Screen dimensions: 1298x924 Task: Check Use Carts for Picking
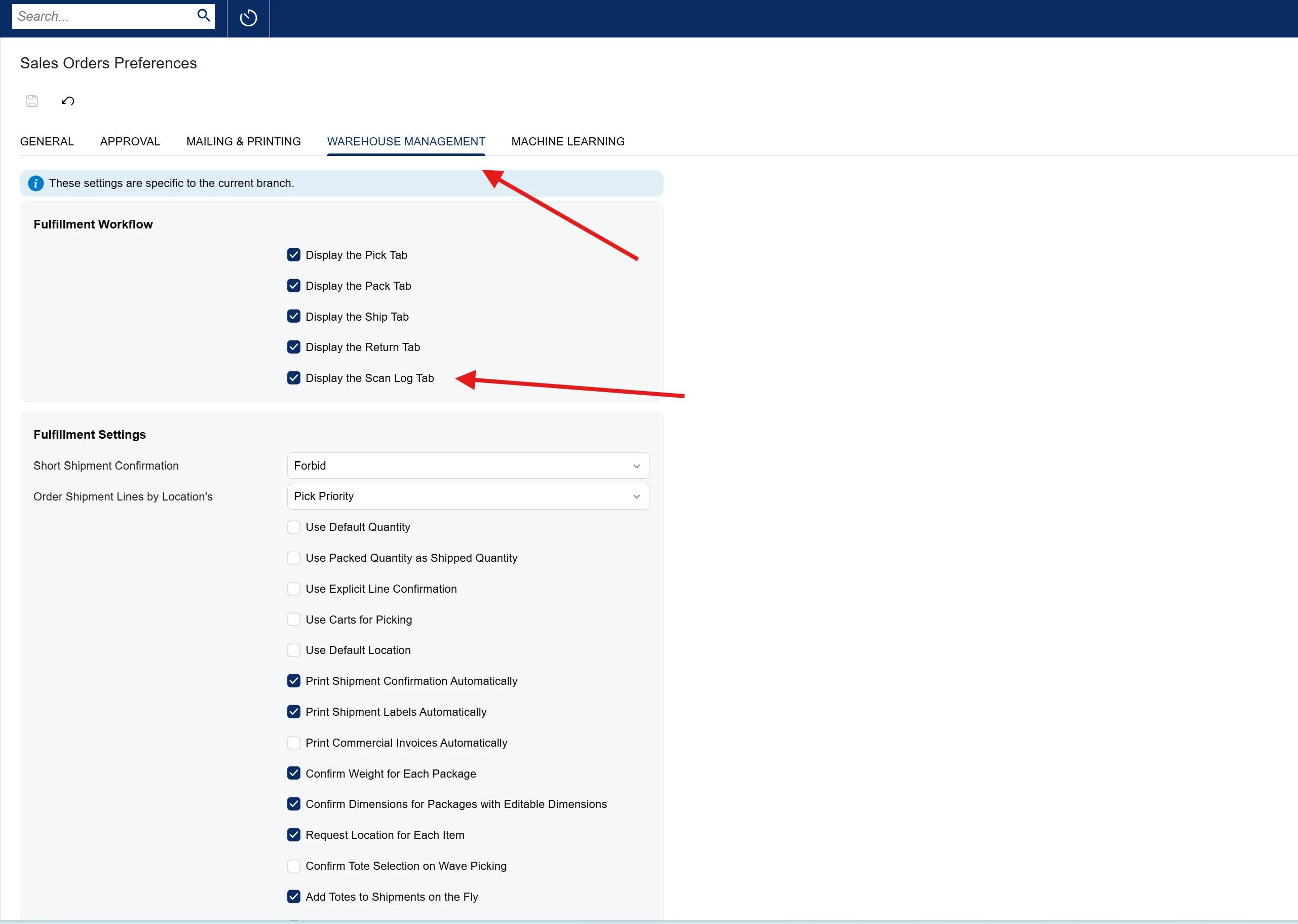pyautogui.click(x=294, y=620)
